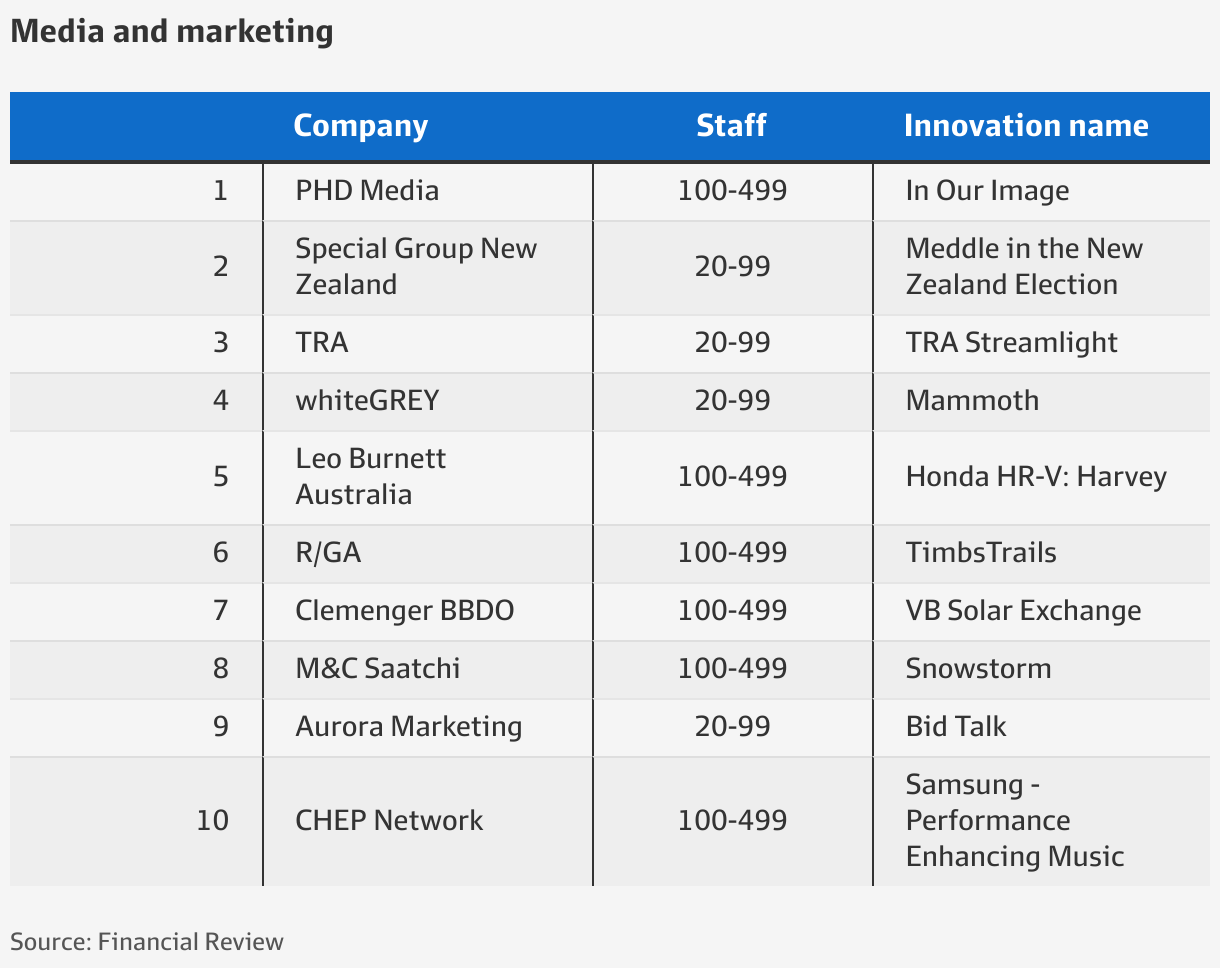This screenshot has height=968, width=1220.
Task: Click the In Our Image innovation
Action: (987, 191)
